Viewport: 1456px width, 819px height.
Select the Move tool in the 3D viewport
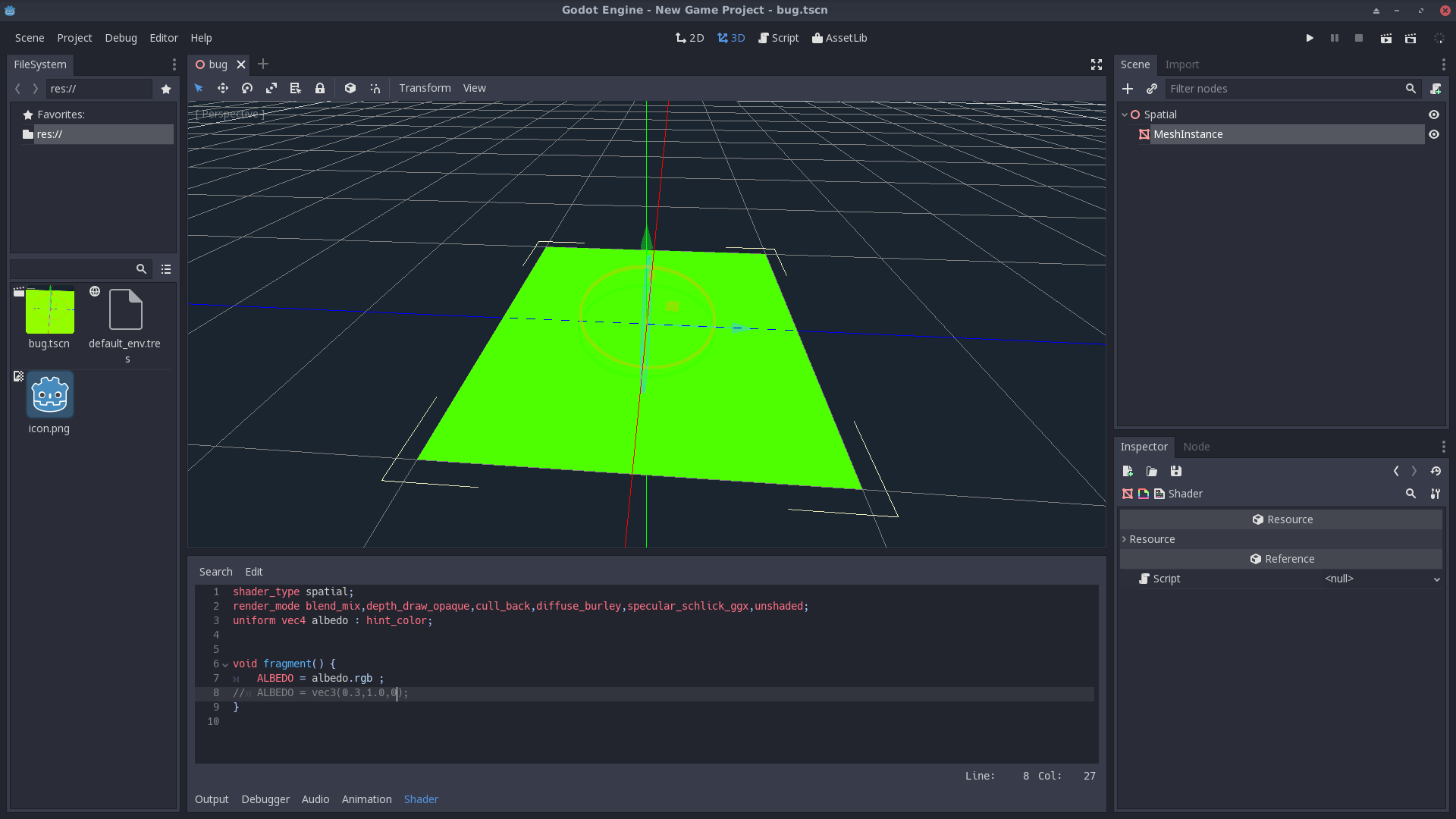pyautogui.click(x=223, y=88)
